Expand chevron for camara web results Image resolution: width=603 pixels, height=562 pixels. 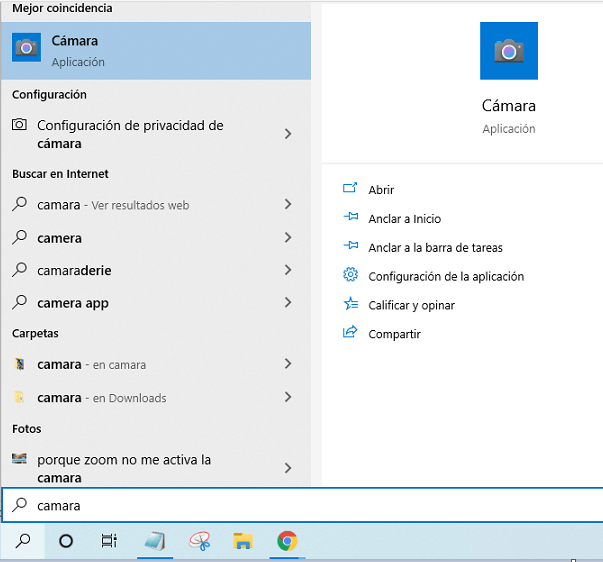[288, 204]
